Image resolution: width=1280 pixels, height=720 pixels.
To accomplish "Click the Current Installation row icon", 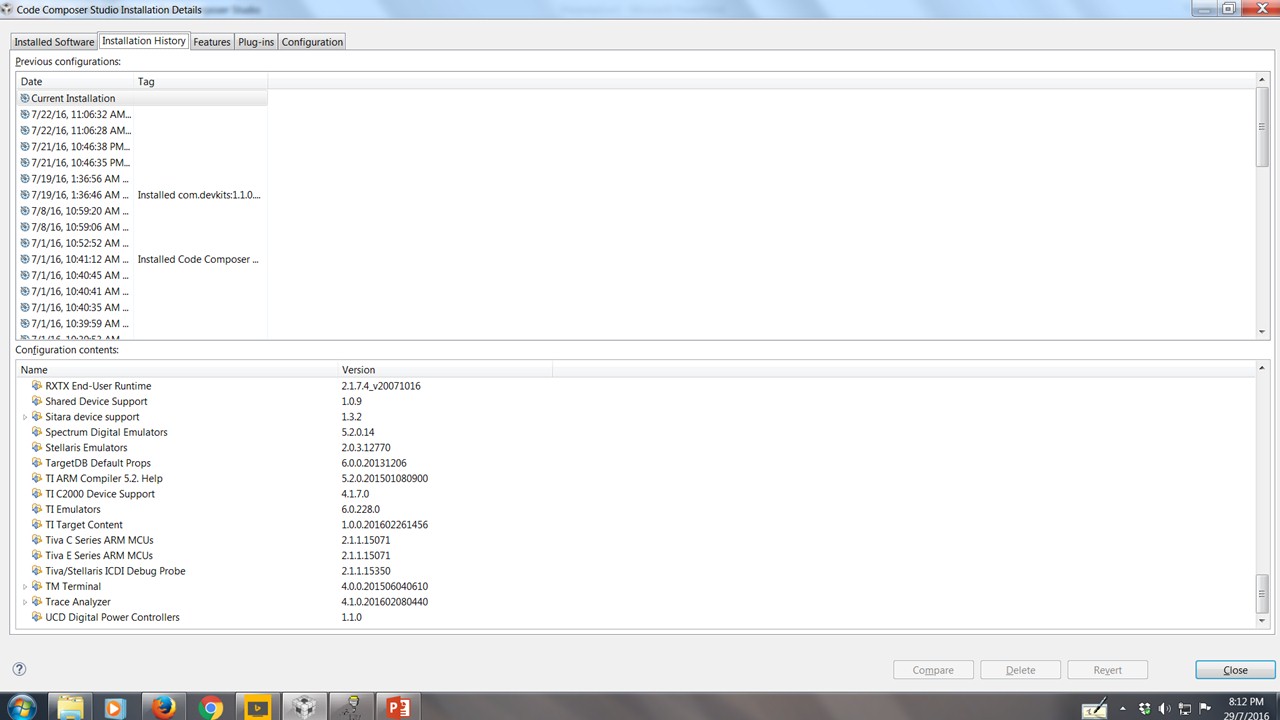I will [x=25, y=98].
